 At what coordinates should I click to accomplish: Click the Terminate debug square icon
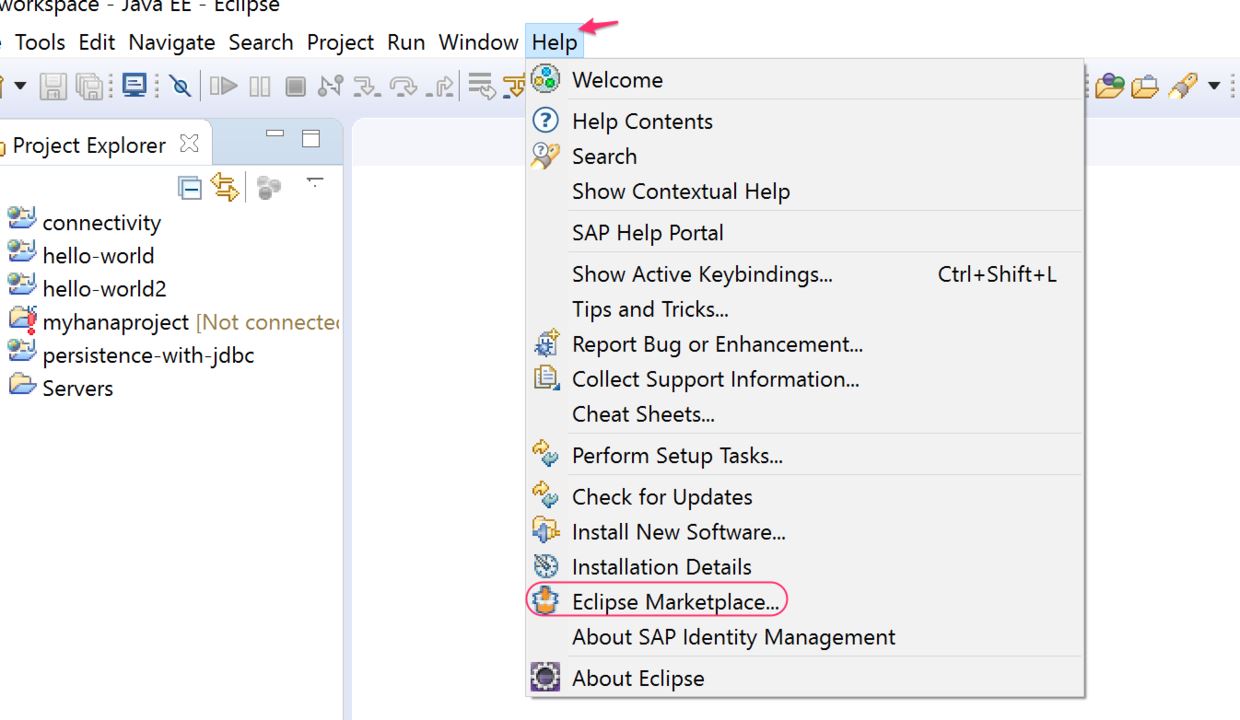(x=295, y=86)
